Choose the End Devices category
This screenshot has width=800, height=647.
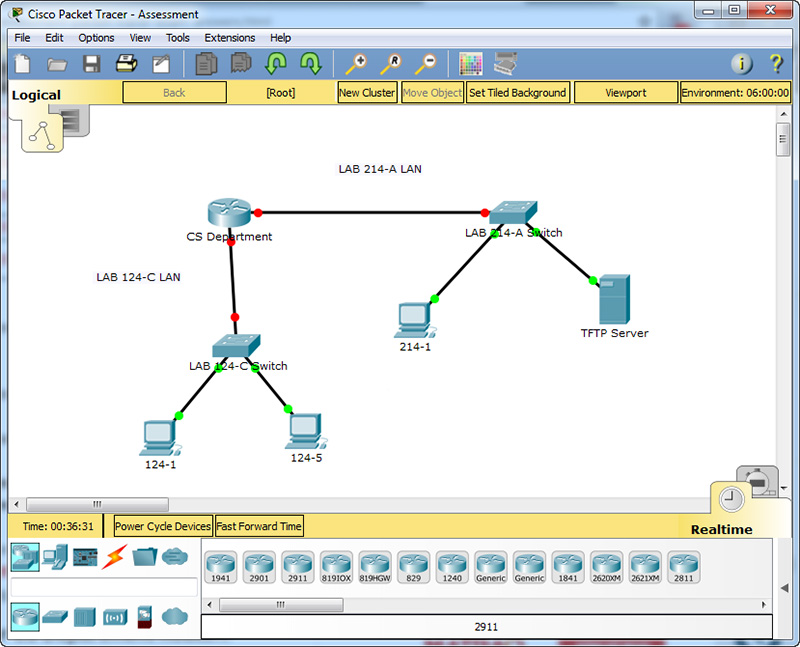(55, 557)
